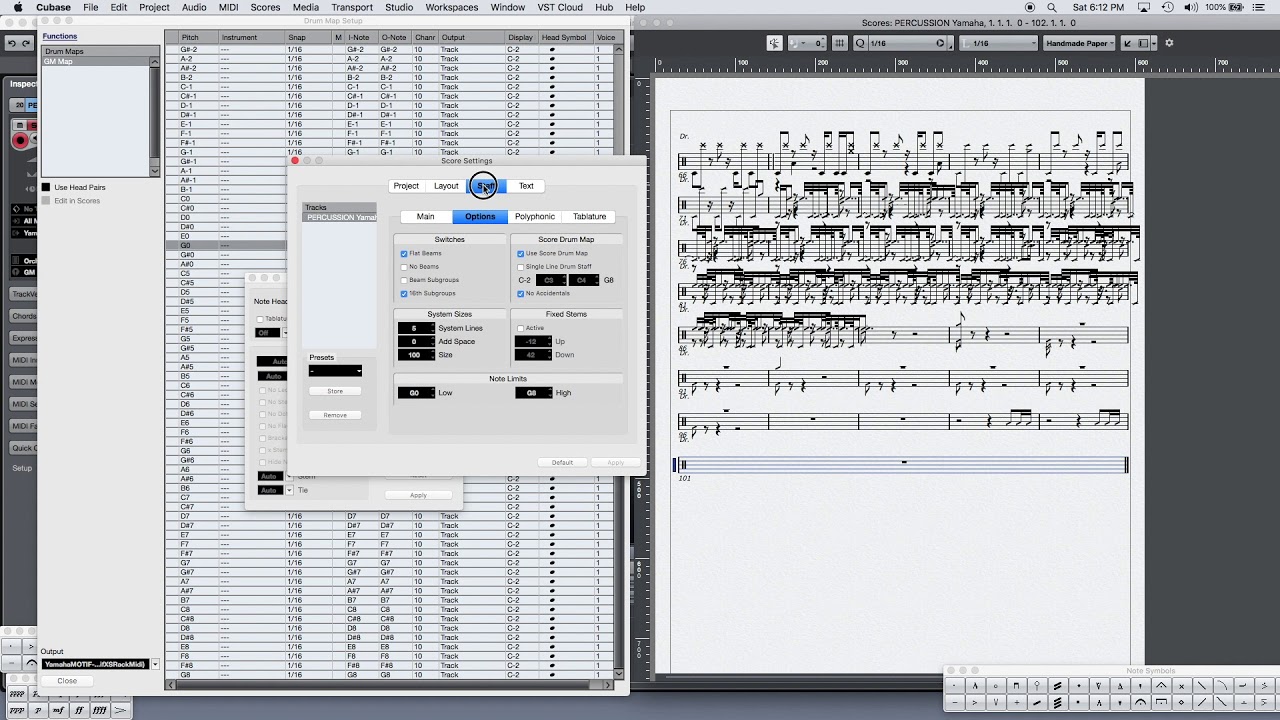Image resolution: width=1280 pixels, height=720 pixels.
Task: Open the length quantize 1/16 dropdown
Action: (x=998, y=43)
